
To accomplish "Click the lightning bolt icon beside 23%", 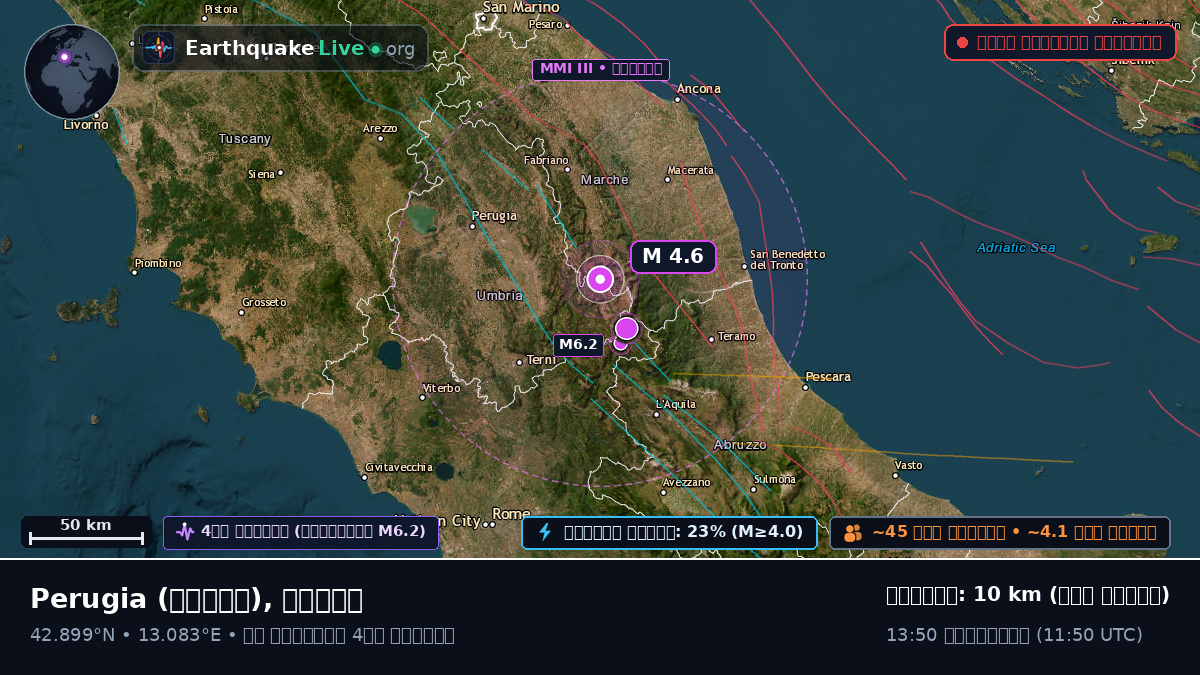I will tap(545, 532).
